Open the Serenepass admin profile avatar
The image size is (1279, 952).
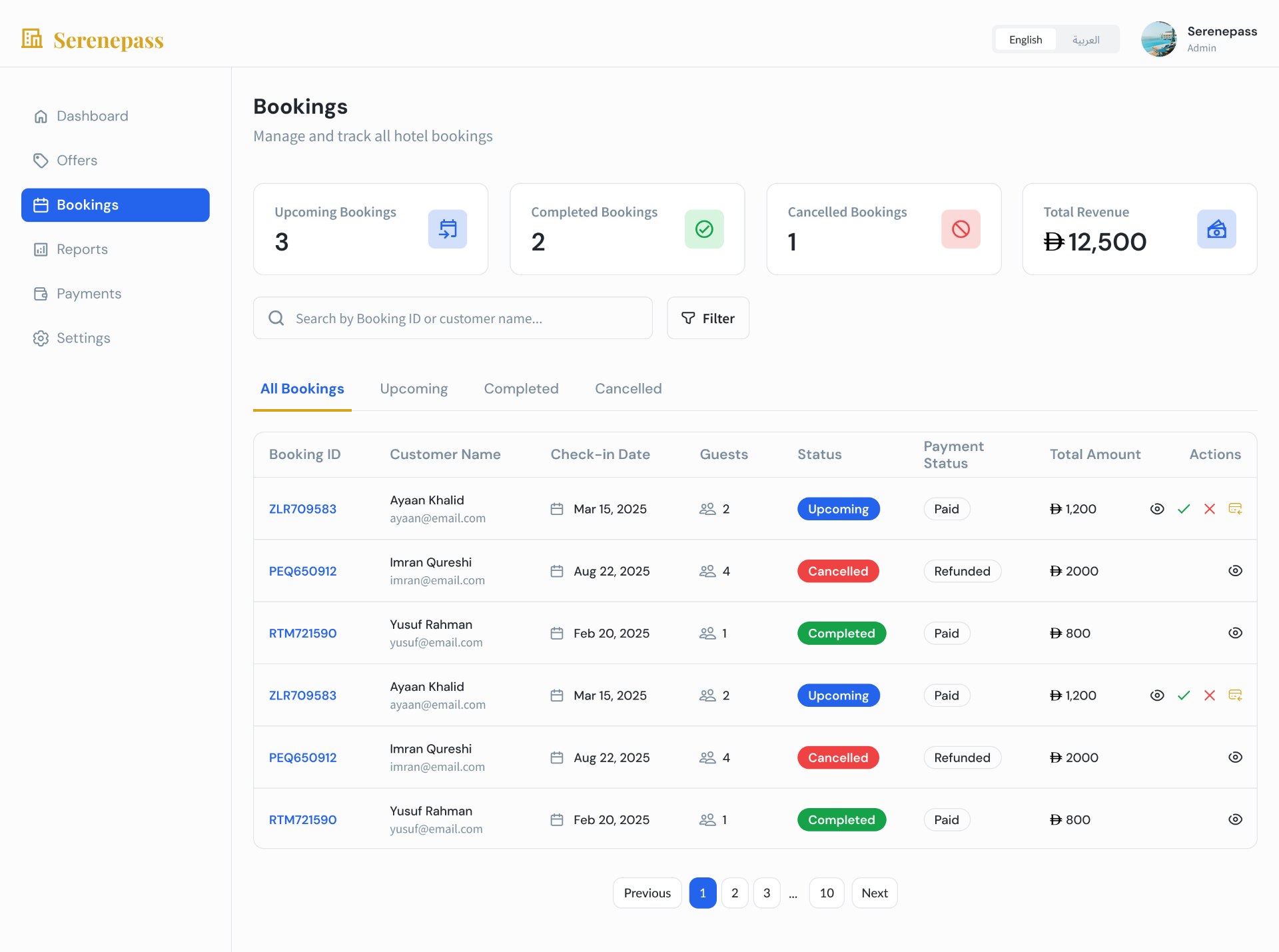(x=1159, y=39)
